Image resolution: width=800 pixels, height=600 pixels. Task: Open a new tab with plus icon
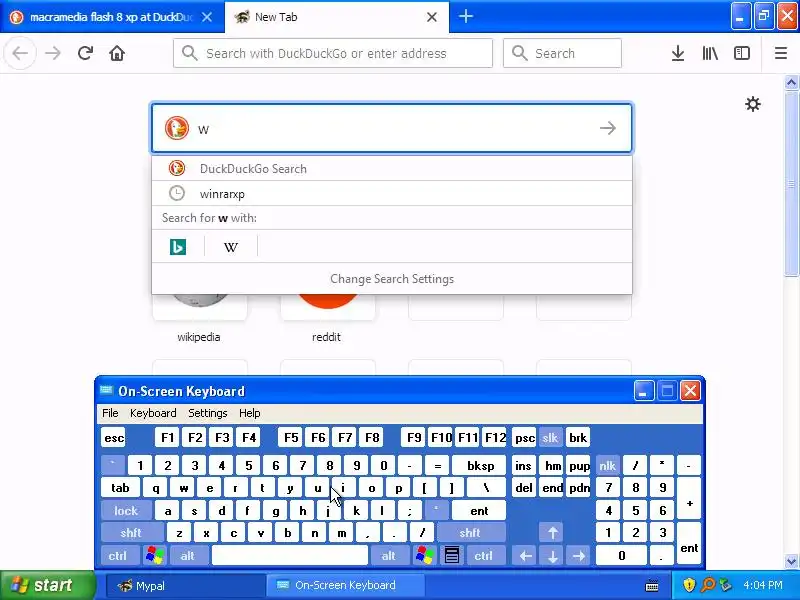tap(465, 16)
